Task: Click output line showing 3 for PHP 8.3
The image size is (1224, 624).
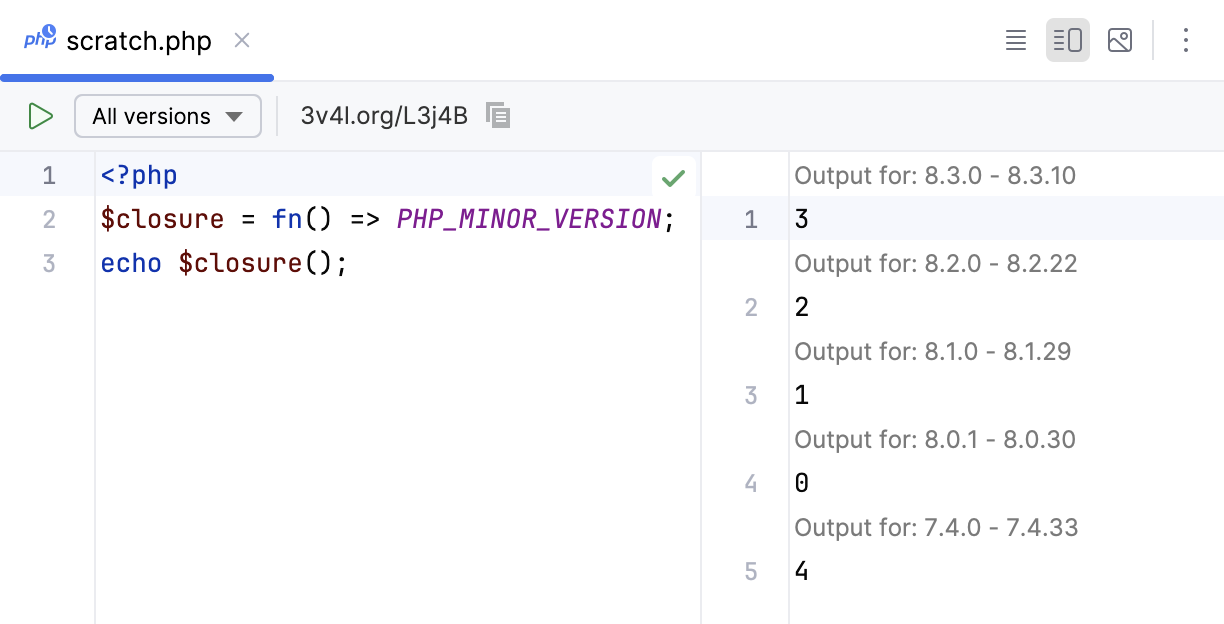Action: coord(800,218)
